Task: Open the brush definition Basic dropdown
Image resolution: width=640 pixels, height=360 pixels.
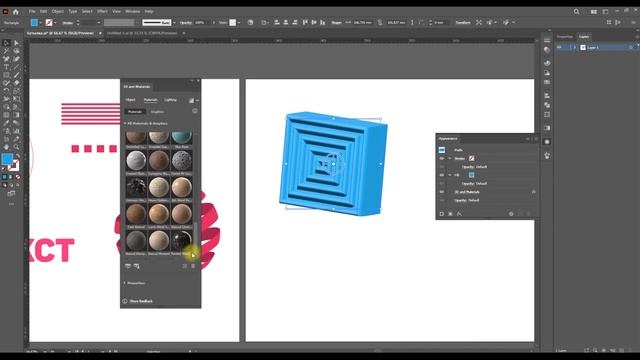Action: click(174, 23)
